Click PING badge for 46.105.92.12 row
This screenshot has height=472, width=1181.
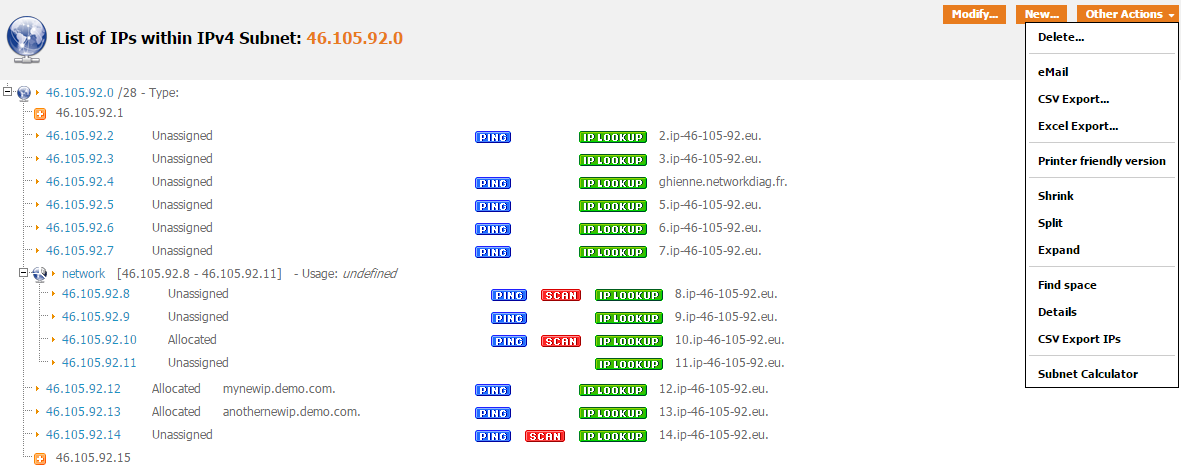pos(492,390)
